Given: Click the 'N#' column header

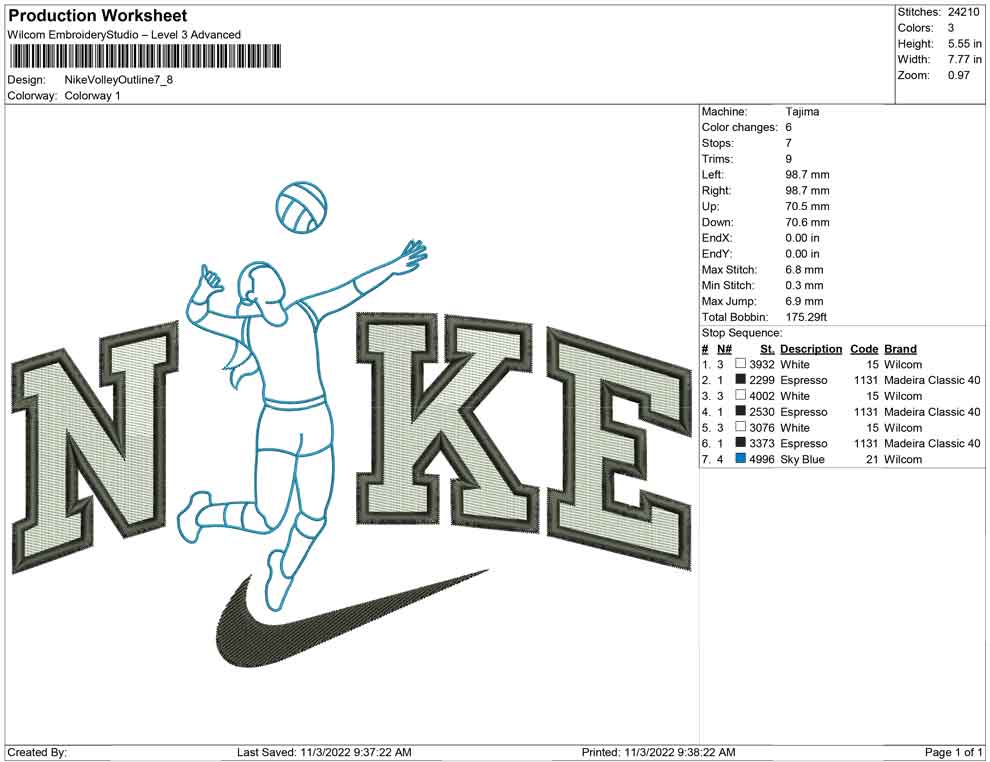Looking at the screenshot, I should tap(724, 348).
